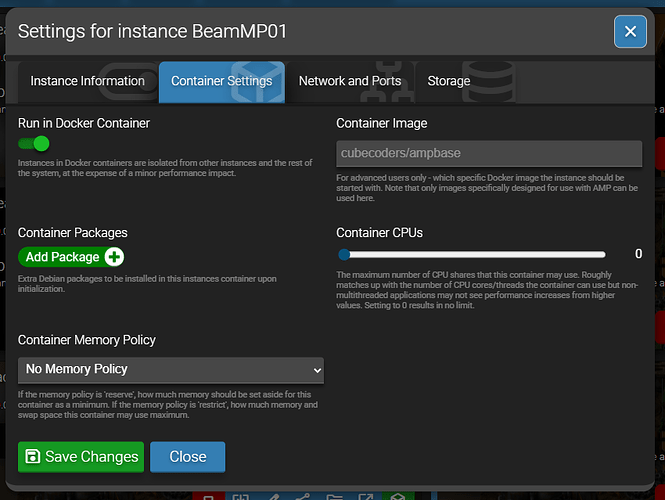665x500 pixels.
Task: Click the Container Image text field
Action: (x=488, y=153)
